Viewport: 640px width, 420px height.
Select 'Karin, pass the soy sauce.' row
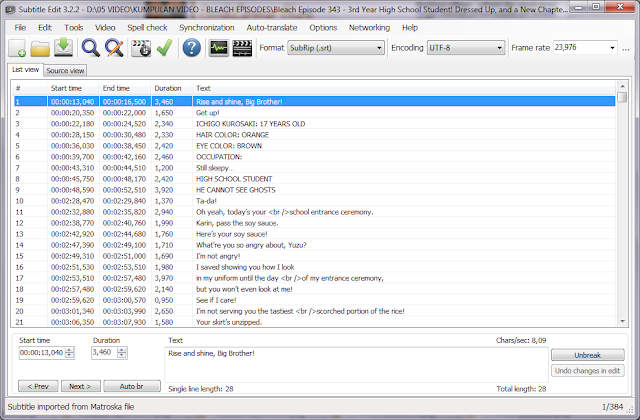[x=314, y=223]
